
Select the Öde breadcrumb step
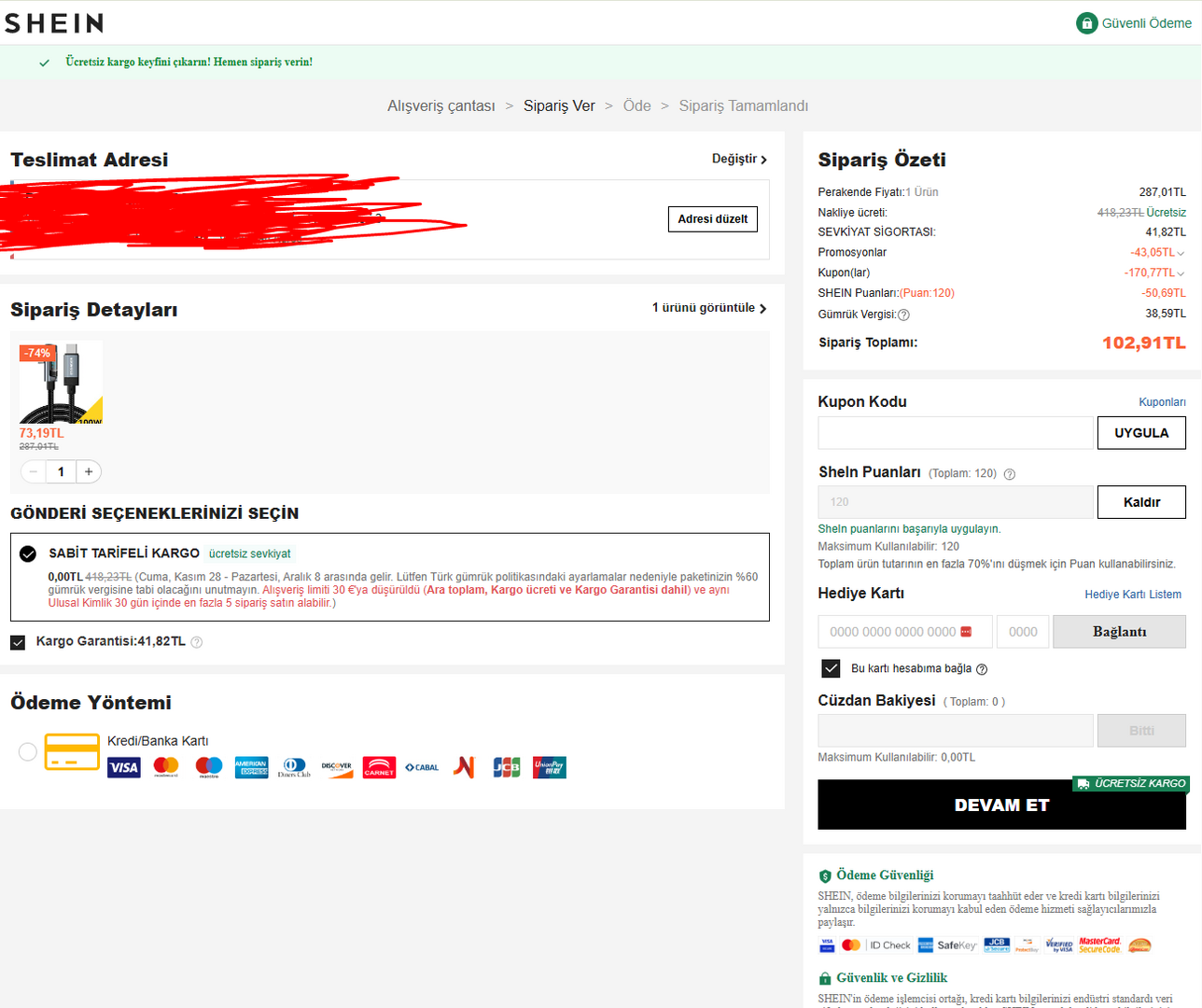click(637, 106)
